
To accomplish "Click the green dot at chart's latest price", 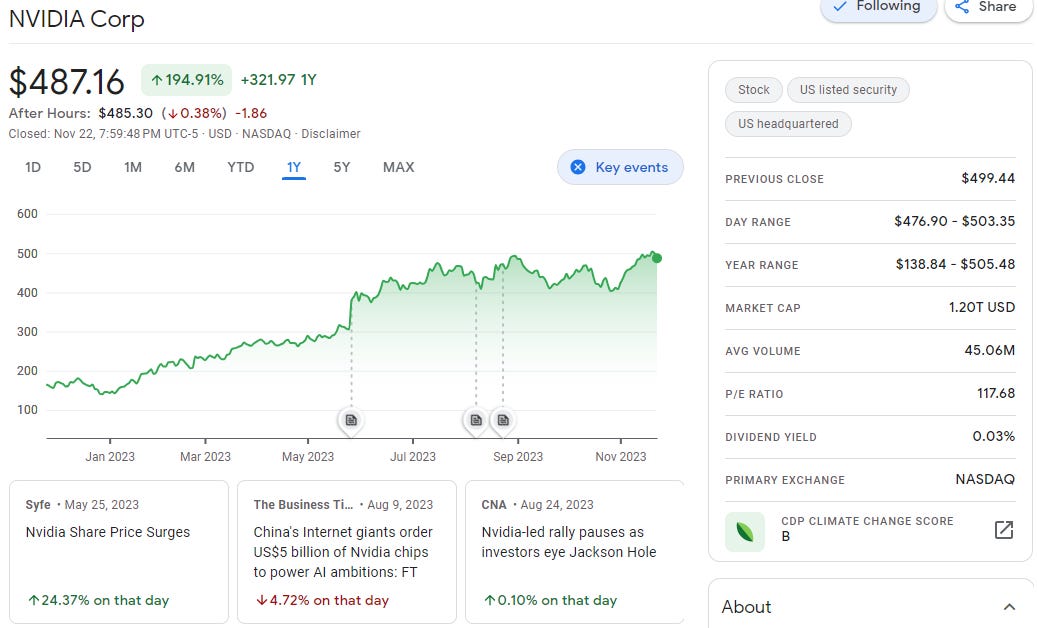I will click(657, 258).
